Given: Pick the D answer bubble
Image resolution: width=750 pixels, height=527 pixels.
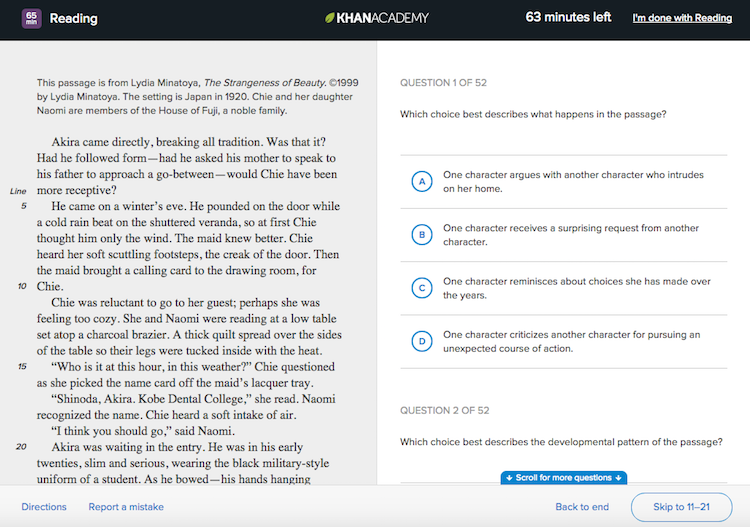Looking at the screenshot, I should 423,341.
